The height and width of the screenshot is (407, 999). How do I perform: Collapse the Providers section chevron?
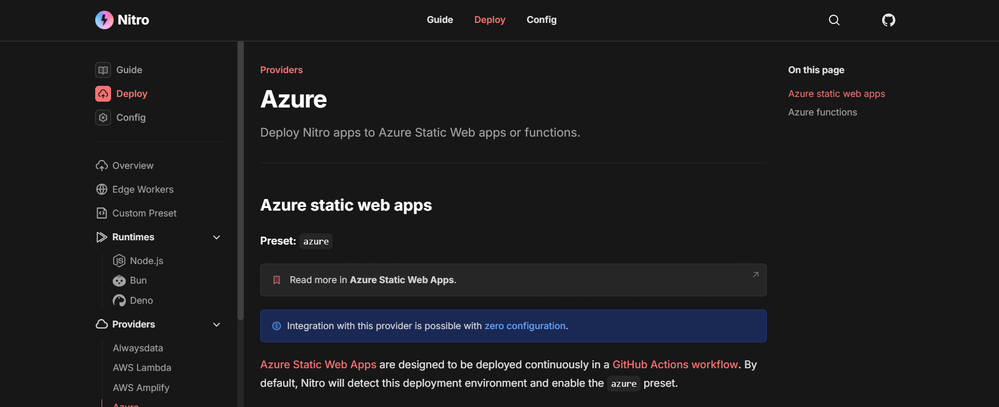tap(217, 324)
